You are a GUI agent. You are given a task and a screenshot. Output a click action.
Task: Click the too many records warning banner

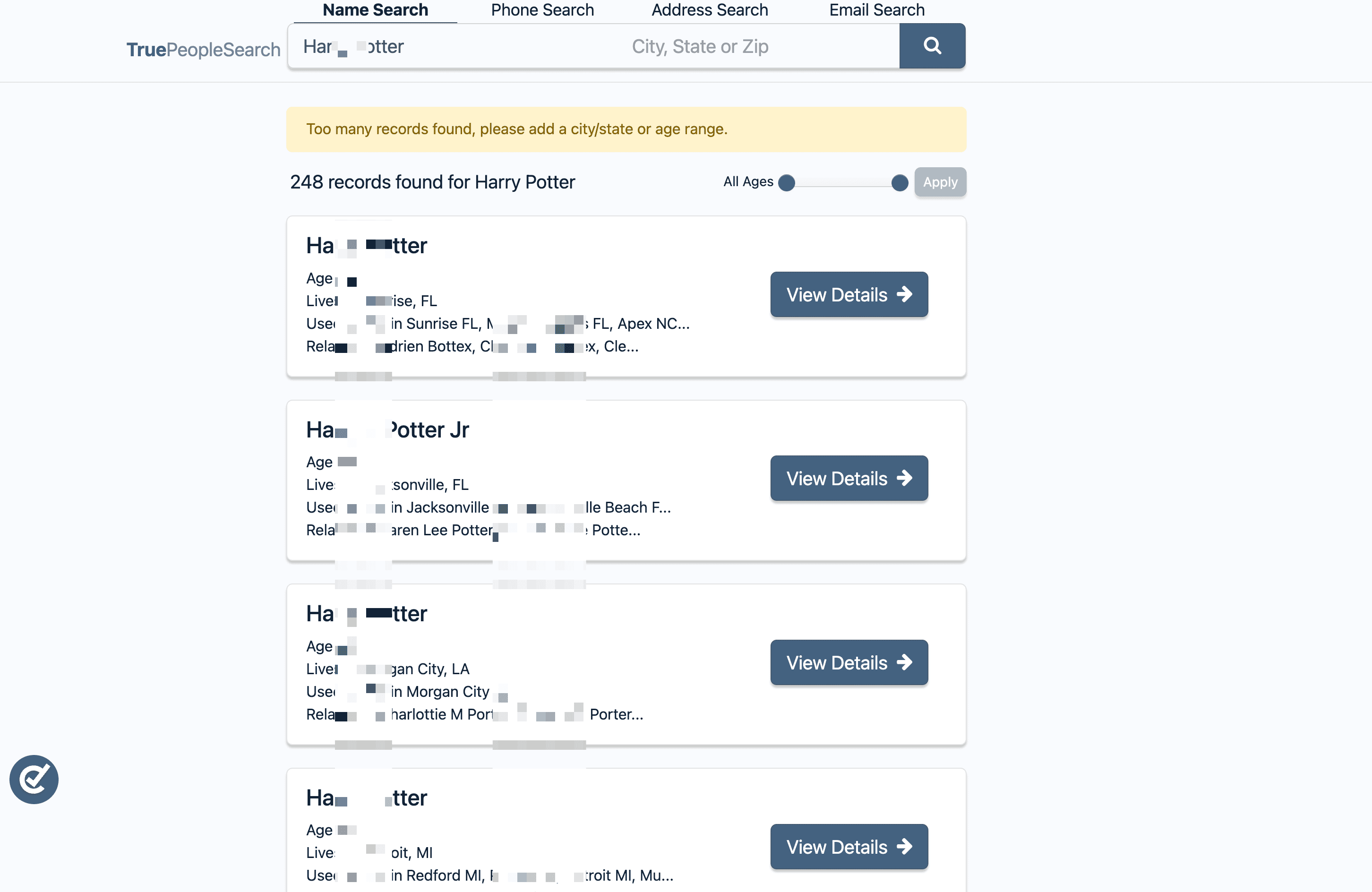click(x=626, y=129)
